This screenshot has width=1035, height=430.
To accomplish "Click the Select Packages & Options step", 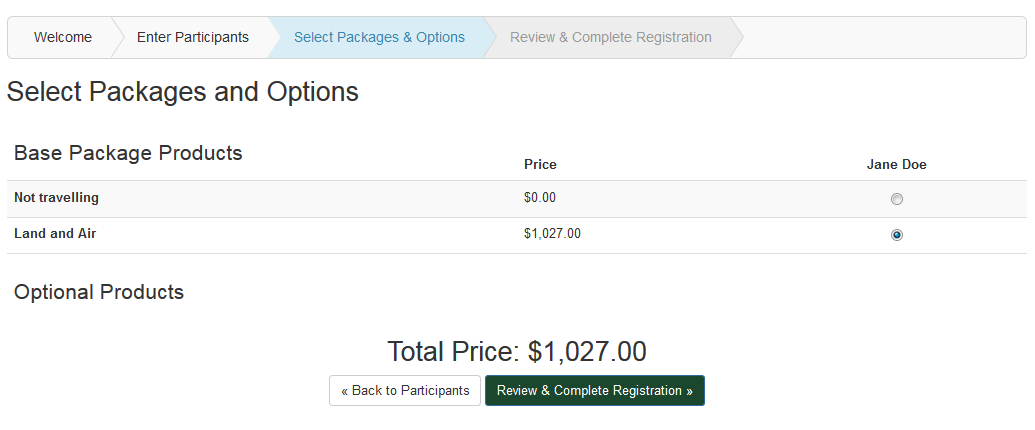I will [379, 38].
